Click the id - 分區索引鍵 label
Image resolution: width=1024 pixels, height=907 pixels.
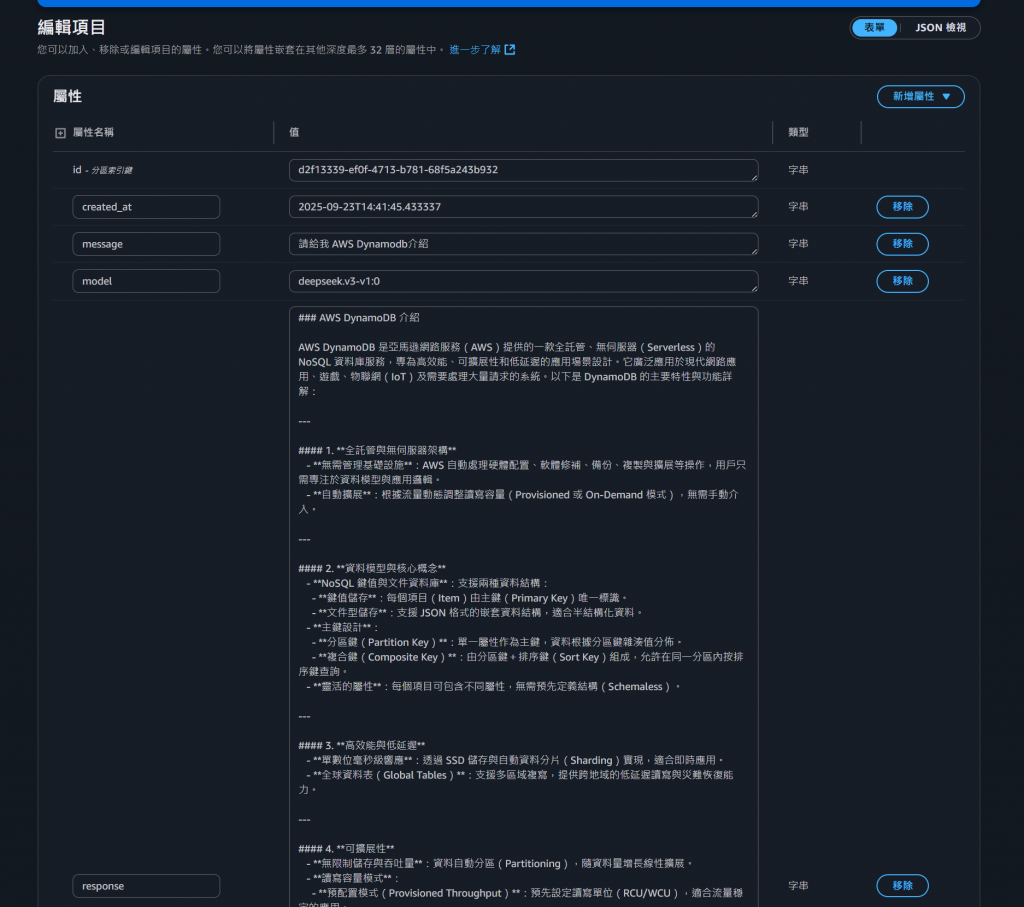102,170
